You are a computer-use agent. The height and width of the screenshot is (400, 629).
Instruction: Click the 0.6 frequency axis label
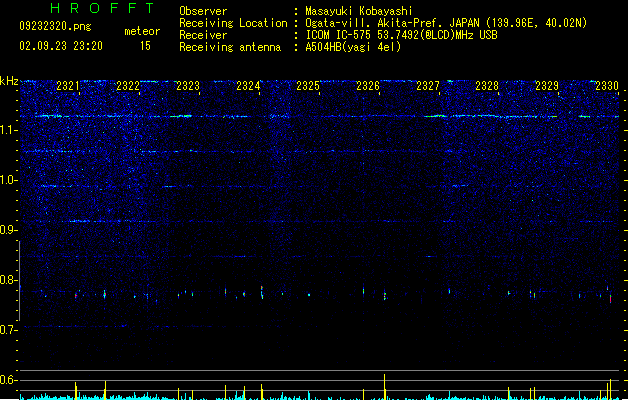pyautogui.click(x=8, y=380)
